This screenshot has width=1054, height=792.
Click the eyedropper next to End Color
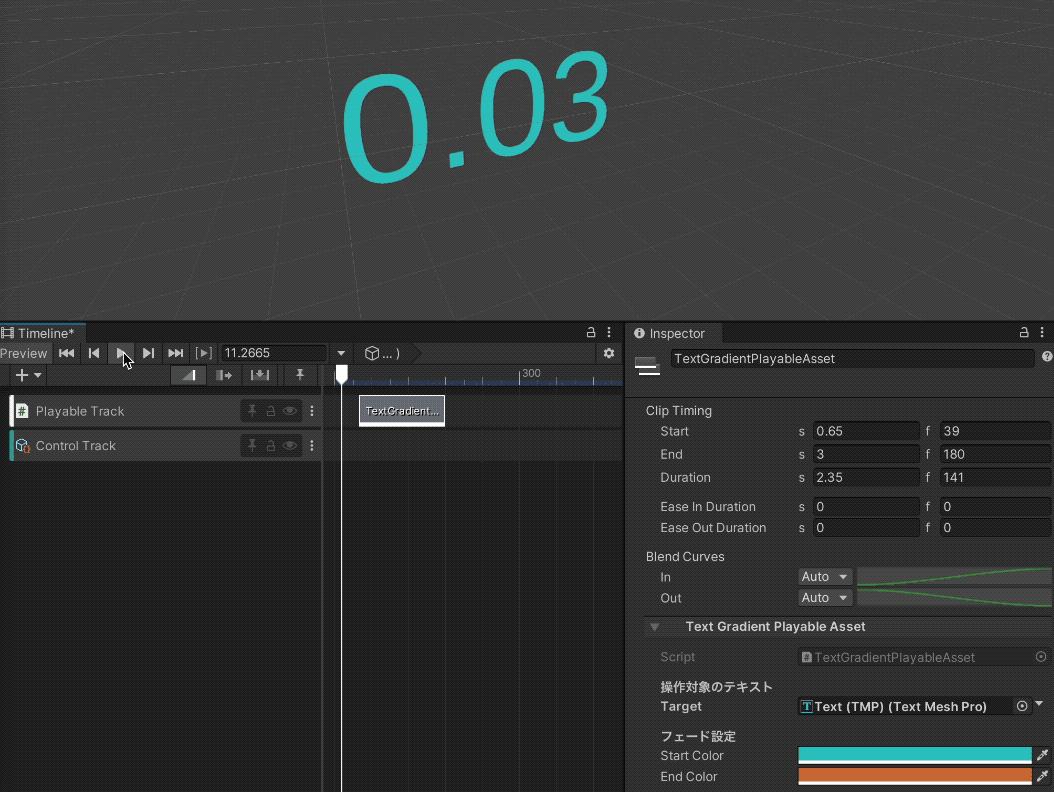click(x=1041, y=776)
